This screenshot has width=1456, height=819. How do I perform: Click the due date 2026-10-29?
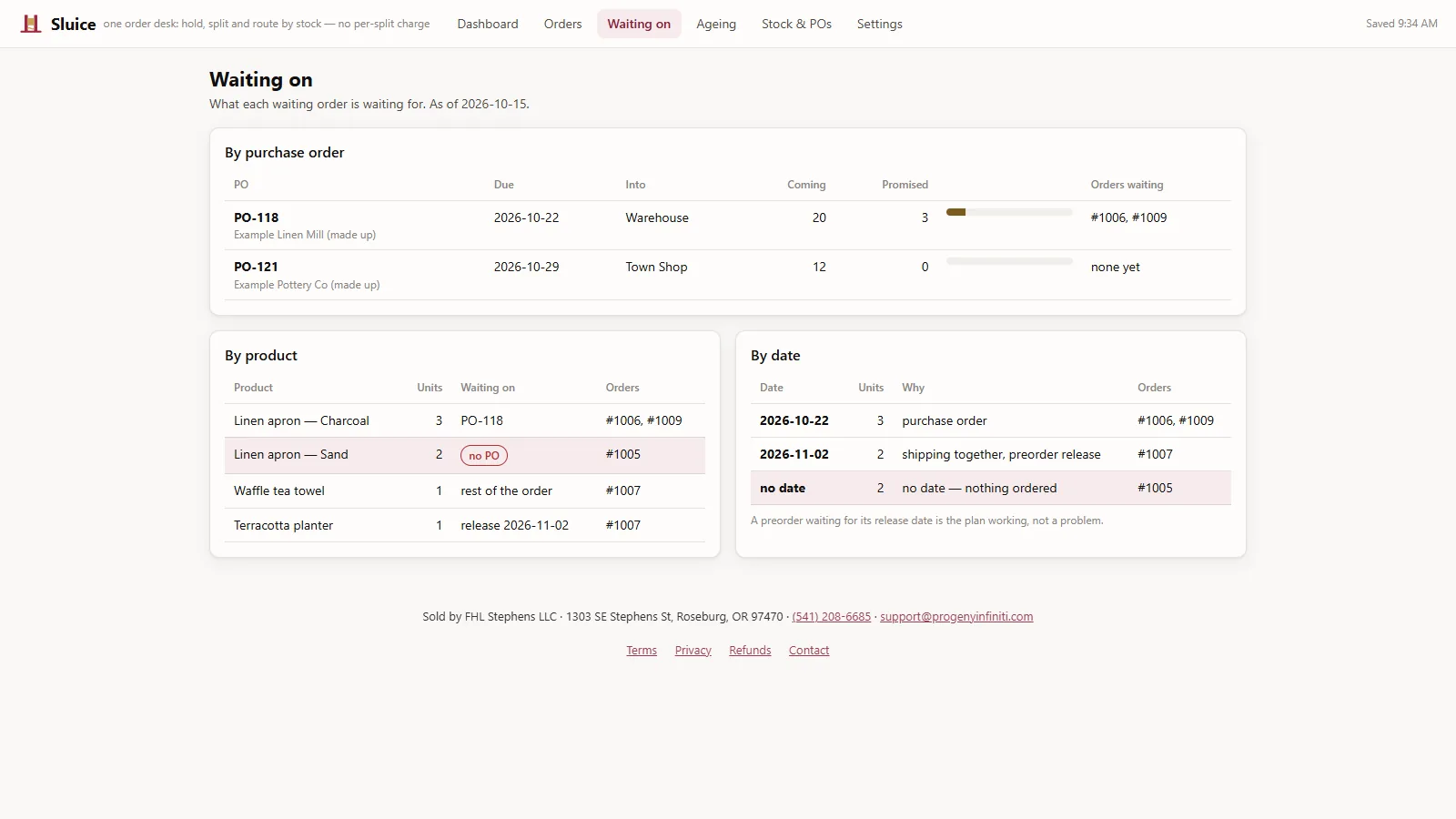[527, 267]
